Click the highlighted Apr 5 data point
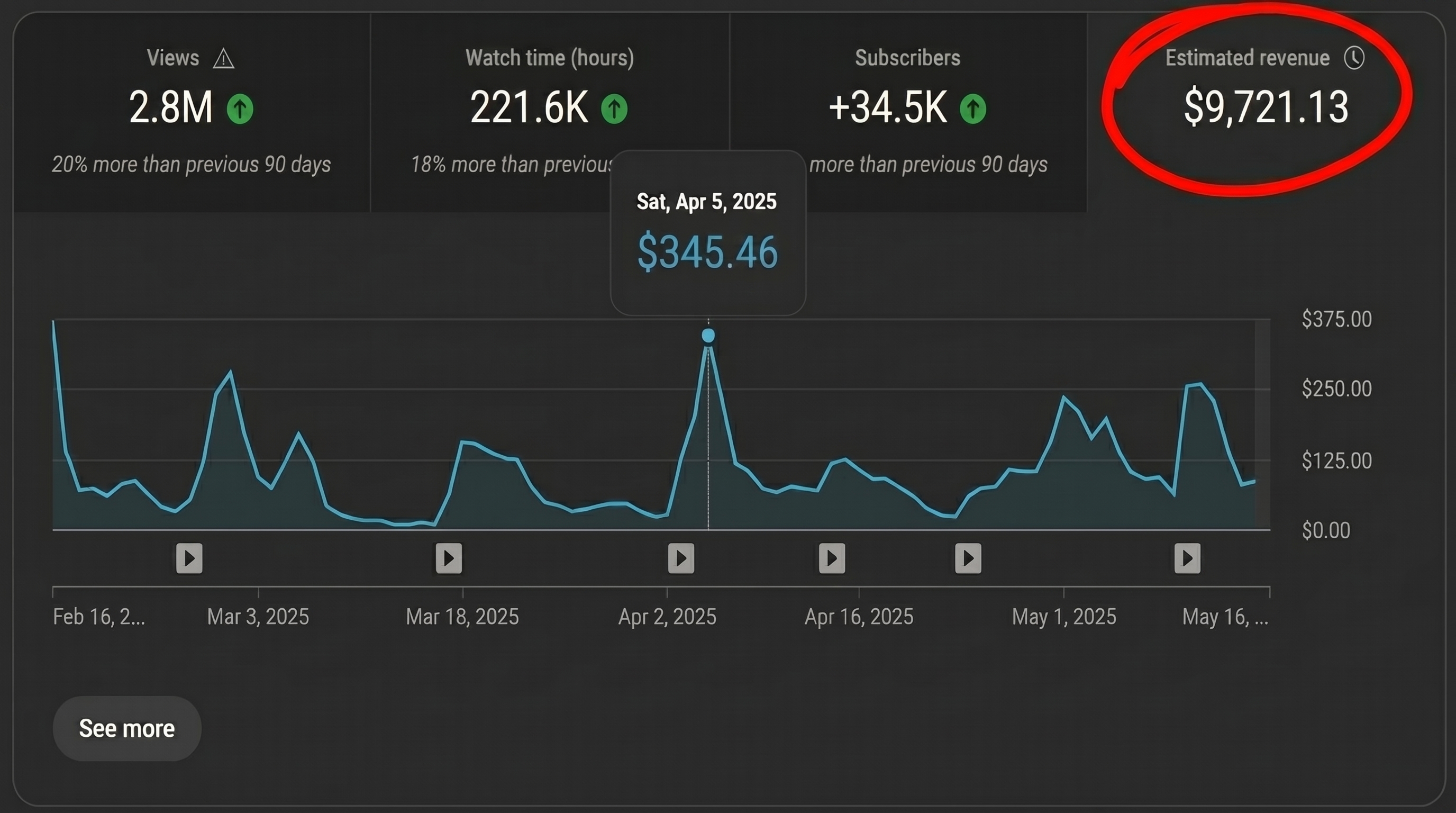 click(x=708, y=336)
